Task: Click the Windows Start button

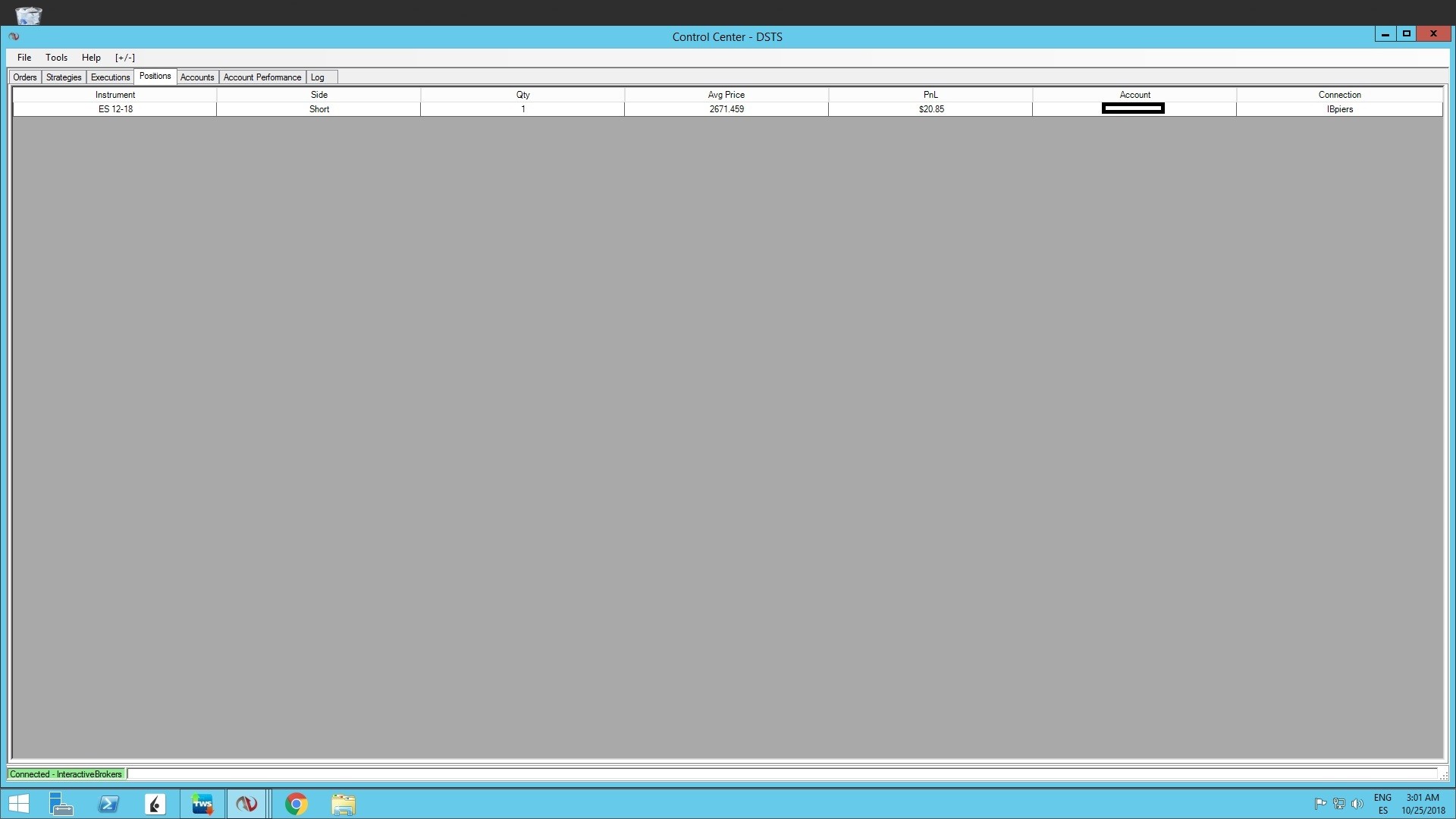Action: coord(18,804)
